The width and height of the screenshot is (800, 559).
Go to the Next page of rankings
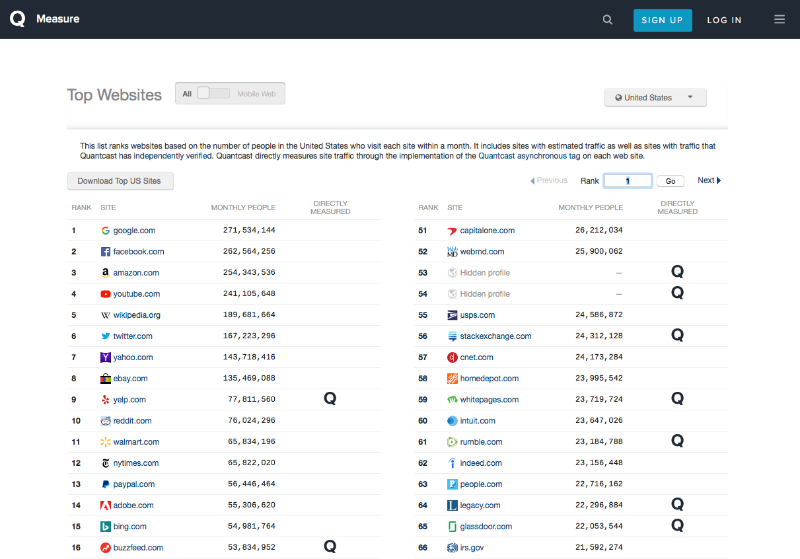point(709,181)
